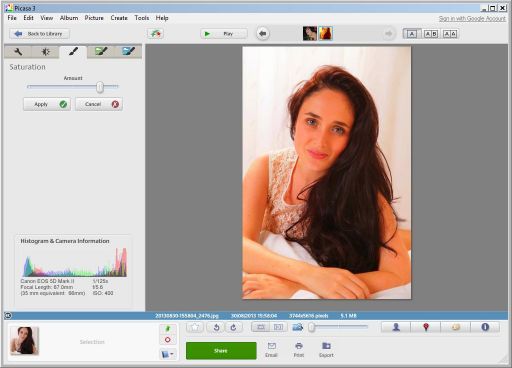Image resolution: width=512 pixels, height=368 pixels.
Task: Open the People tagging panel icon
Action: tap(396, 327)
